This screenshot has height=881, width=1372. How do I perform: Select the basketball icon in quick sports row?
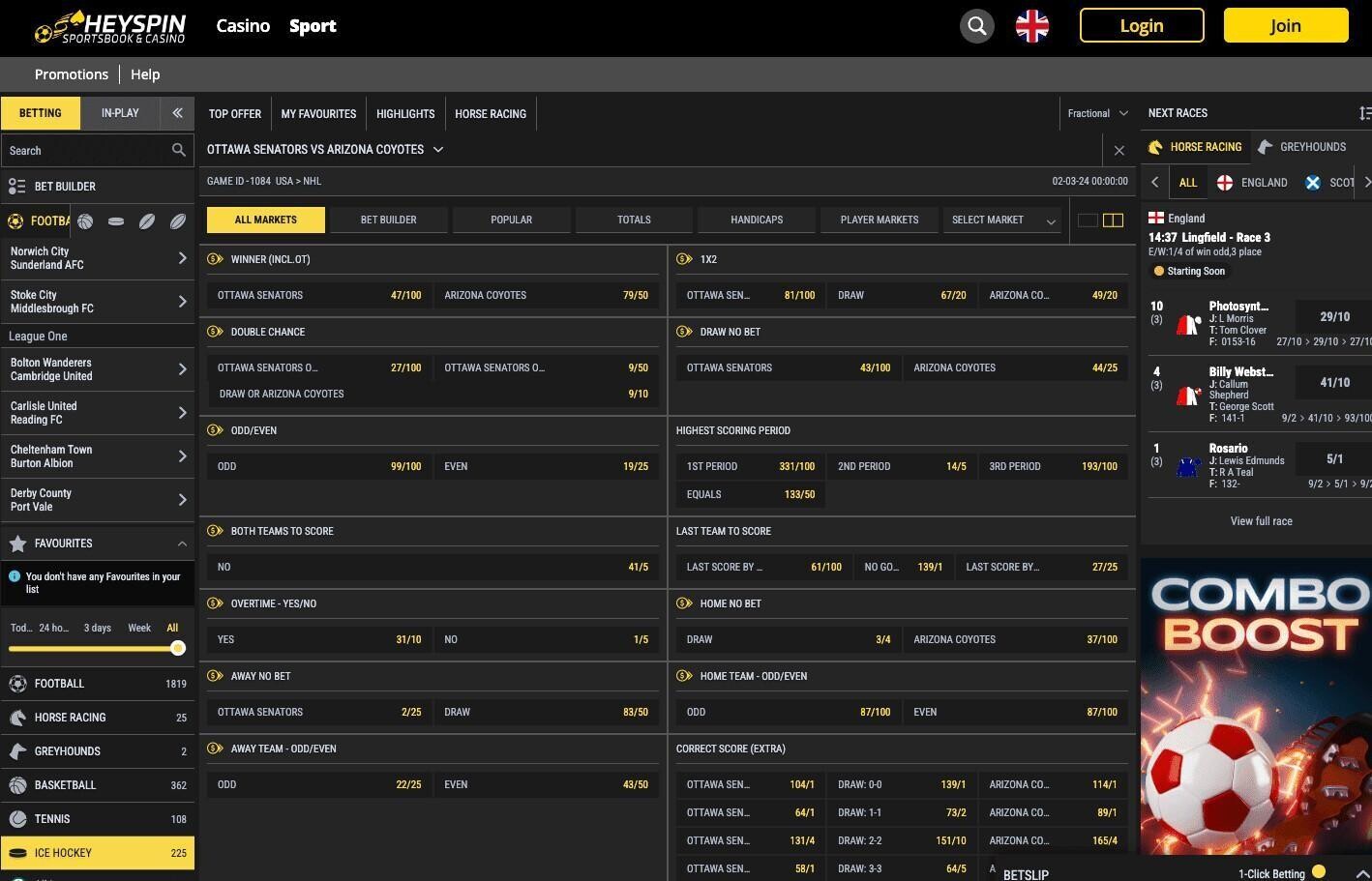(85, 221)
